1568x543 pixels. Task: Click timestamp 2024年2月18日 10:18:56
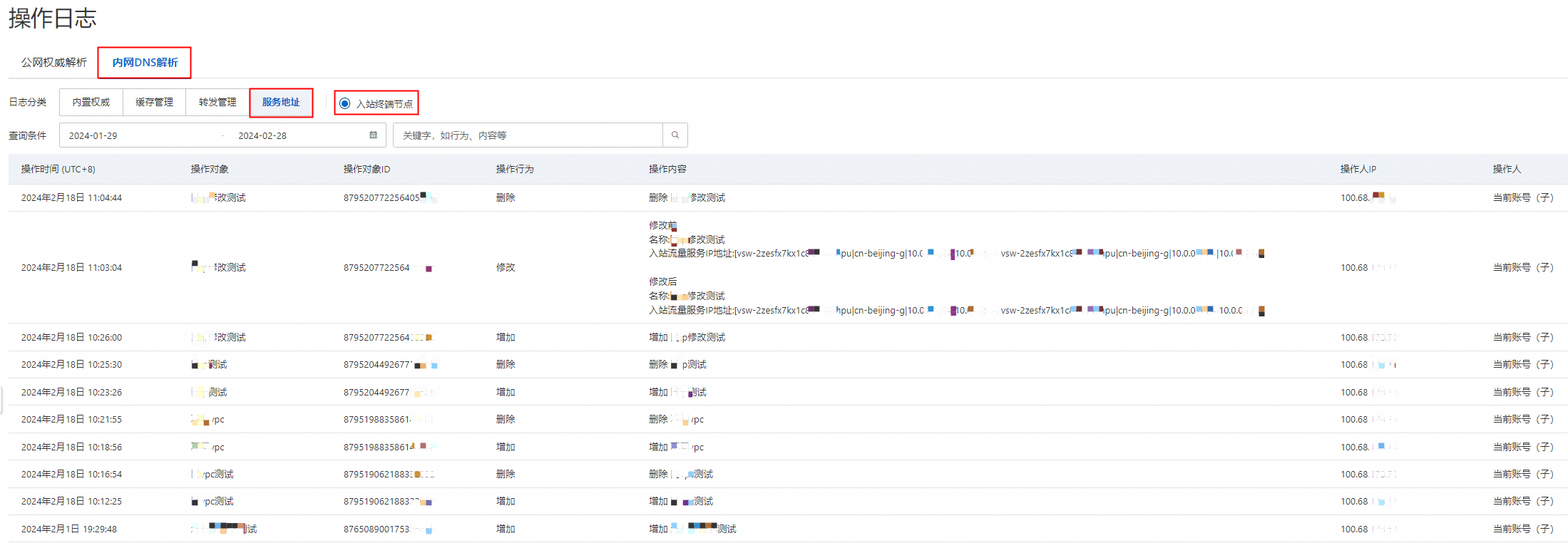tap(71, 447)
